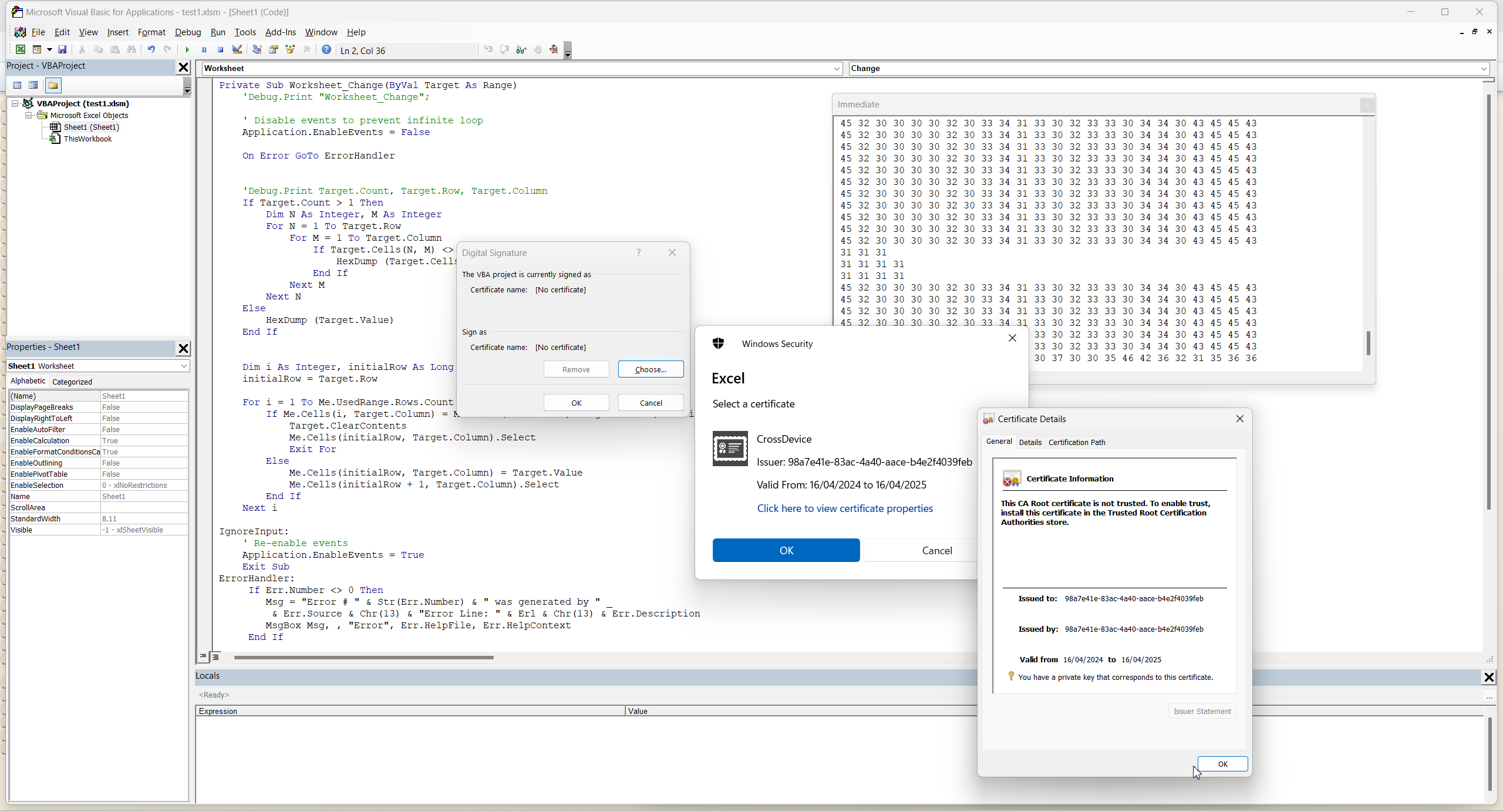The height and width of the screenshot is (812, 1503).
Task: Click the Choose... button in Digital Signature
Action: coord(651,369)
